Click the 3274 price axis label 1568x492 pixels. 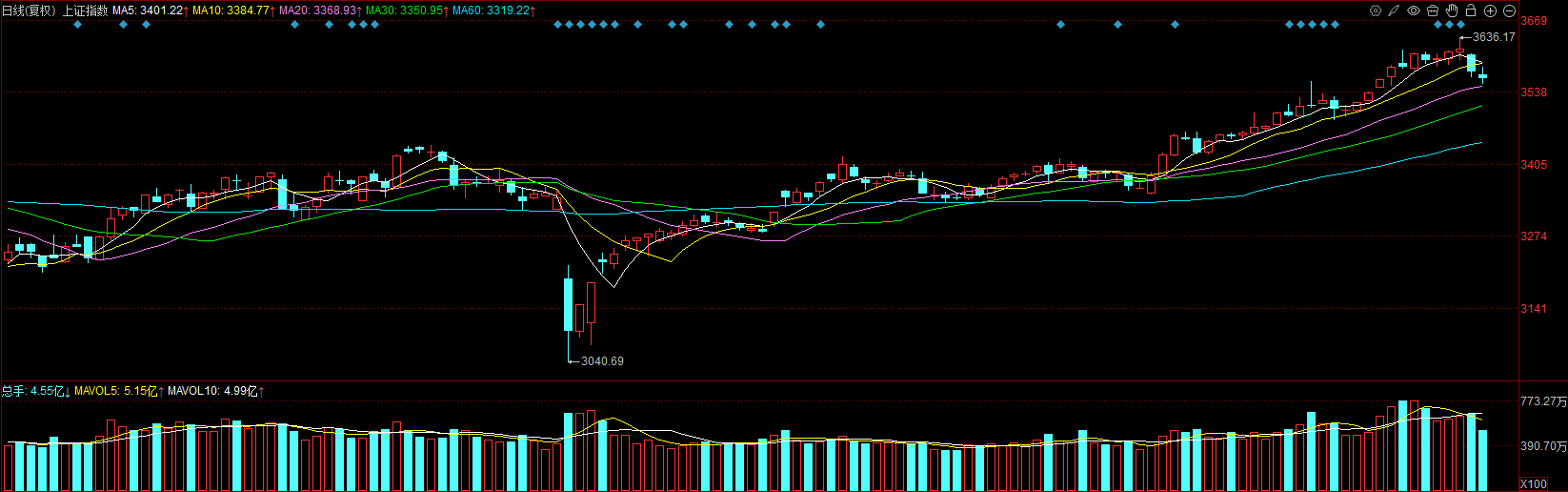(1534, 236)
